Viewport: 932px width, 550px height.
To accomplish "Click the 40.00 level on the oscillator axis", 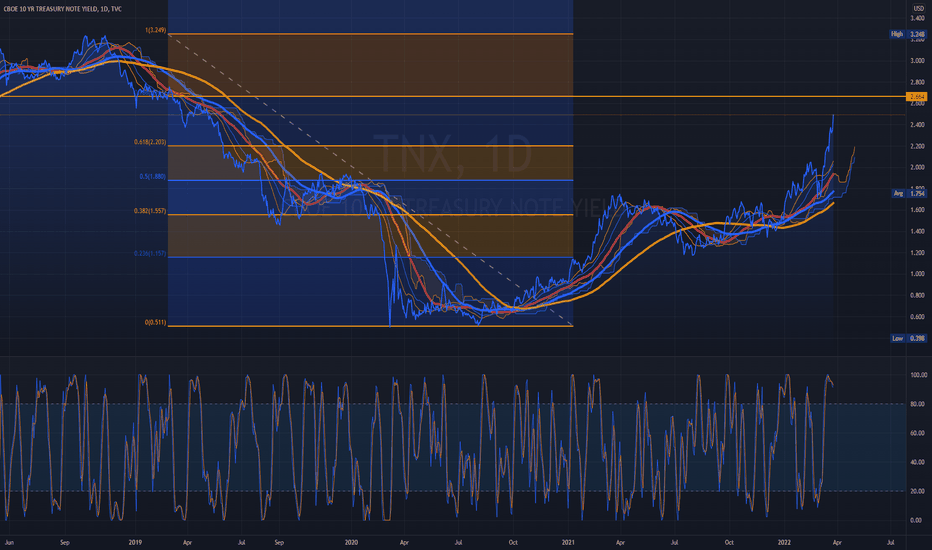I will (918, 462).
